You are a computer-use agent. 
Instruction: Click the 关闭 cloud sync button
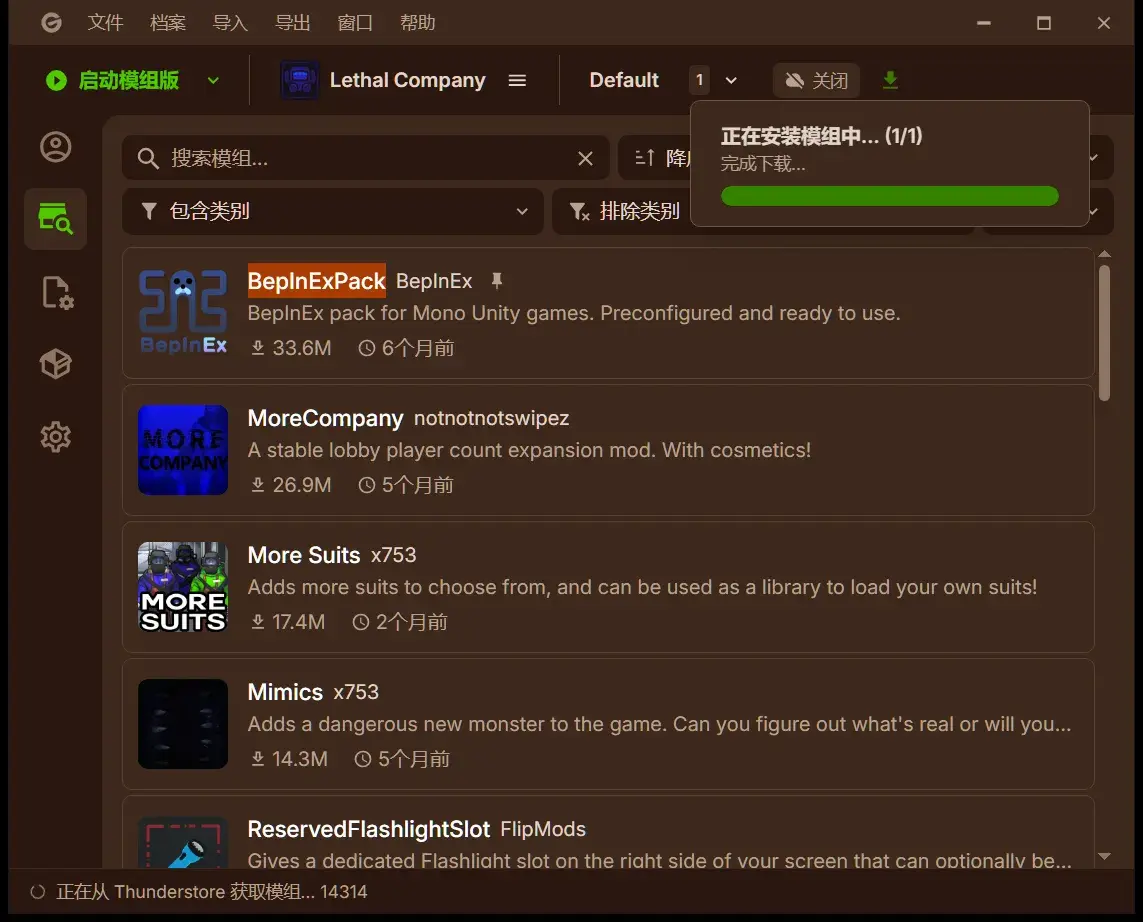[x=816, y=80]
